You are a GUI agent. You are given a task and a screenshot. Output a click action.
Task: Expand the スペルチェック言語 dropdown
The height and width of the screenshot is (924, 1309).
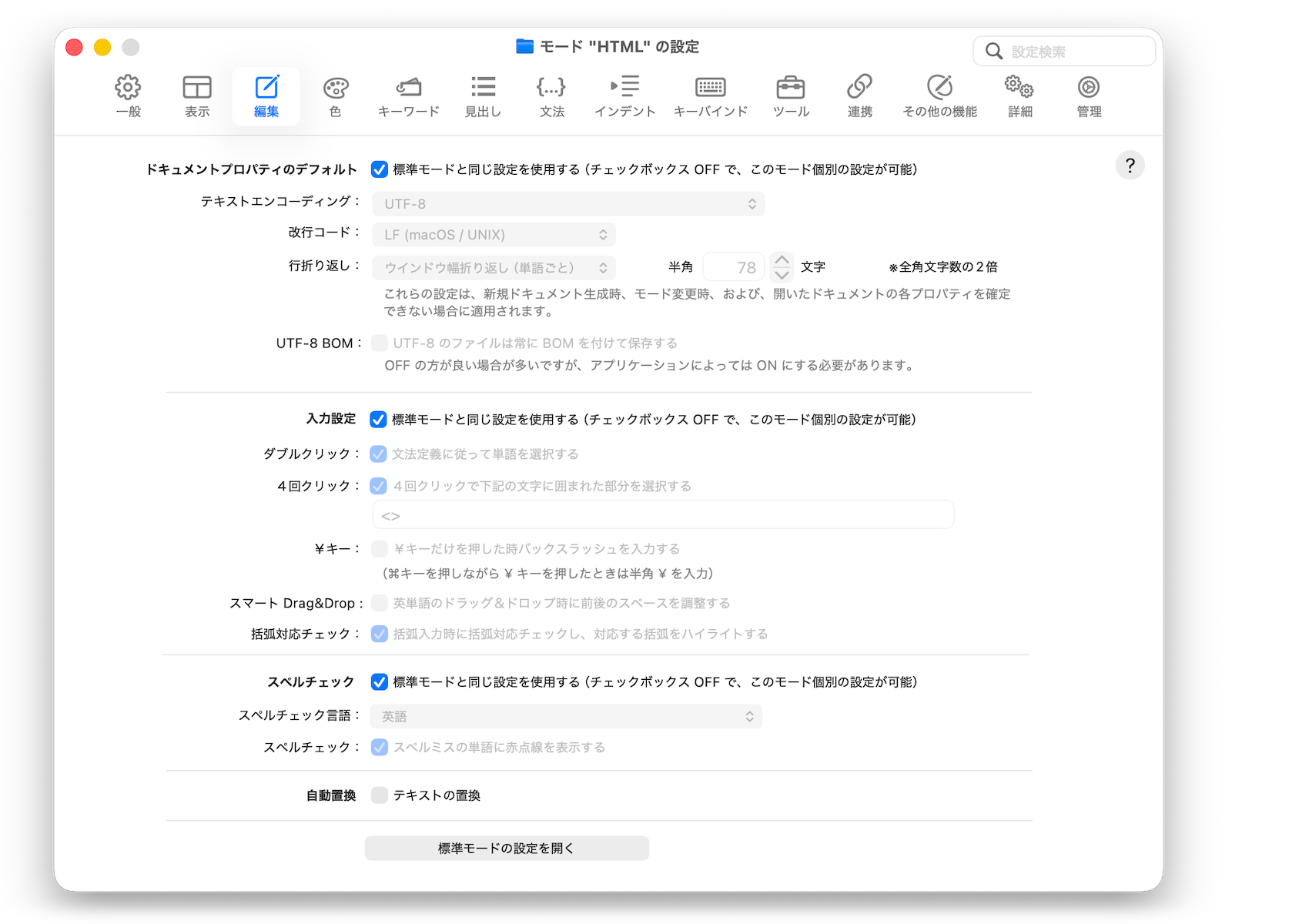click(x=566, y=716)
